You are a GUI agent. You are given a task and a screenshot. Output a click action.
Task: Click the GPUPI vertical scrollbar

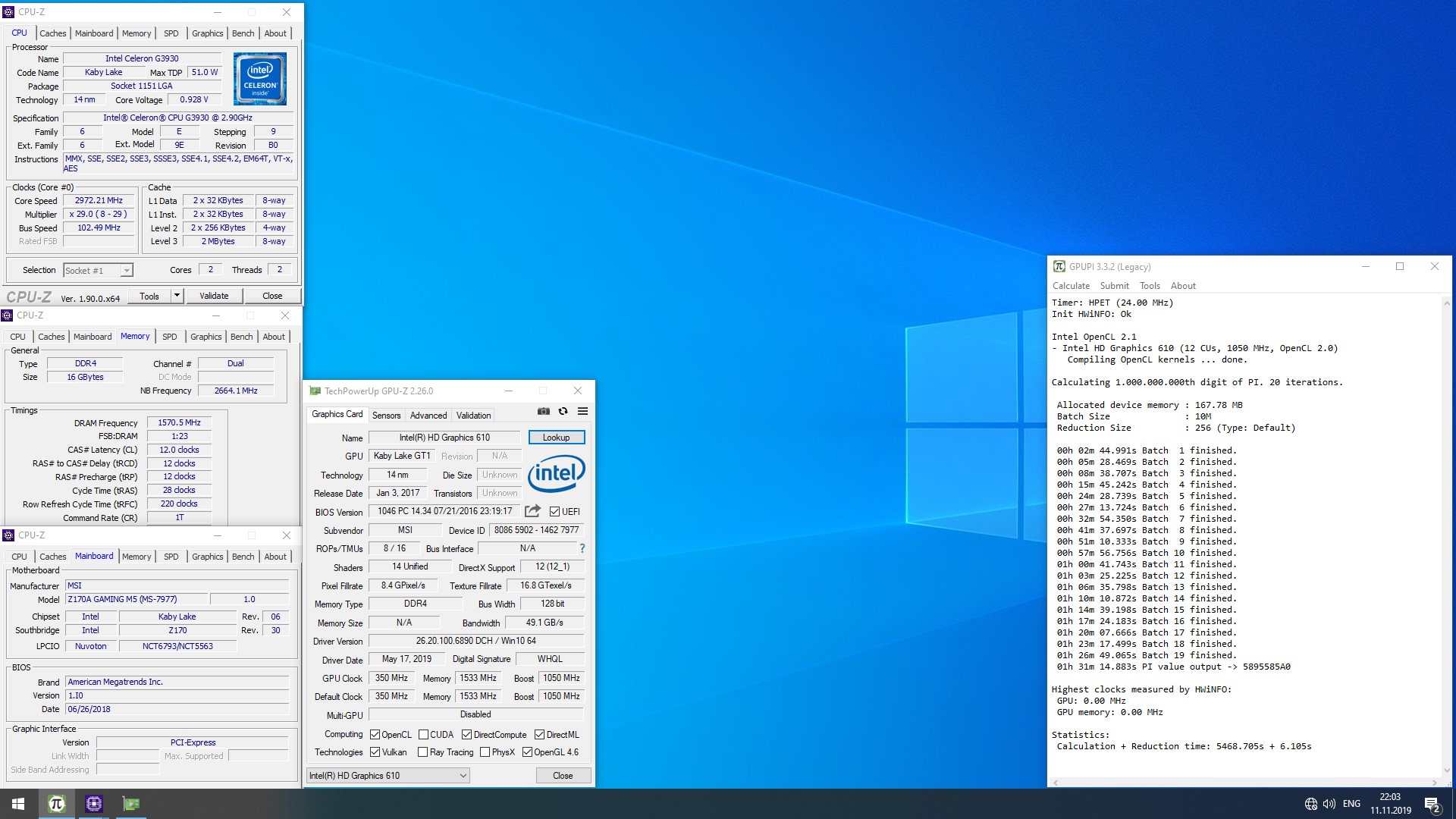coord(1448,536)
